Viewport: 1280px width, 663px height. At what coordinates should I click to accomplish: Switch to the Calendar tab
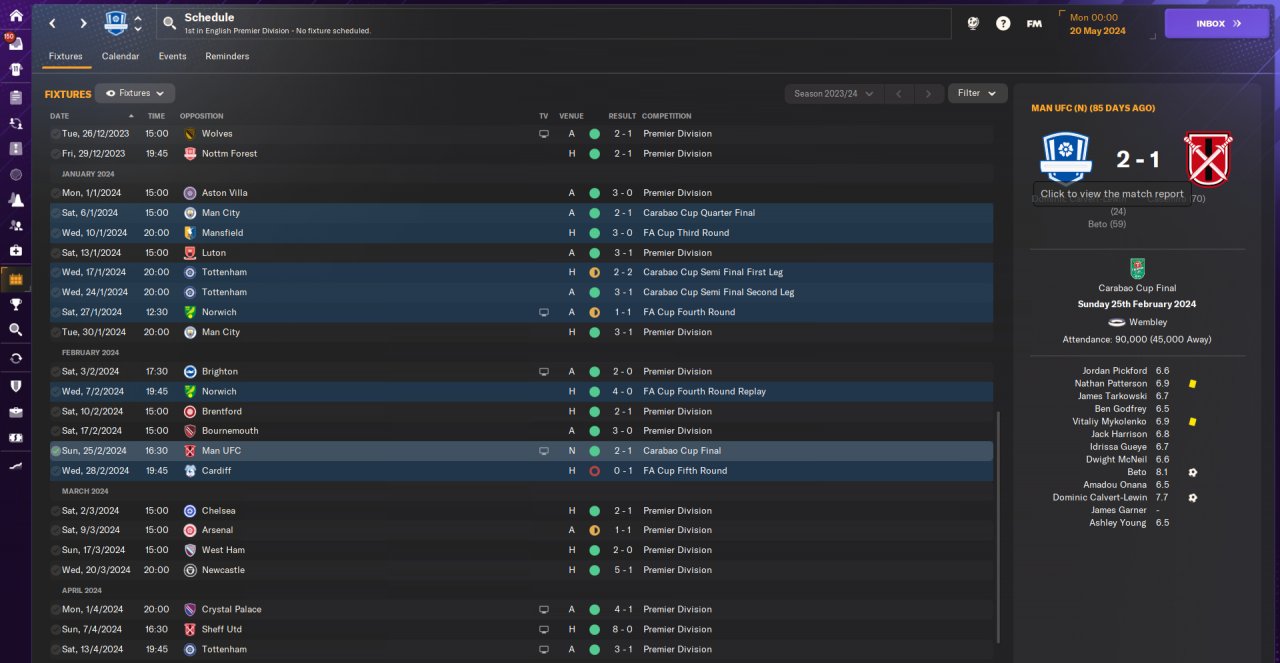120,56
